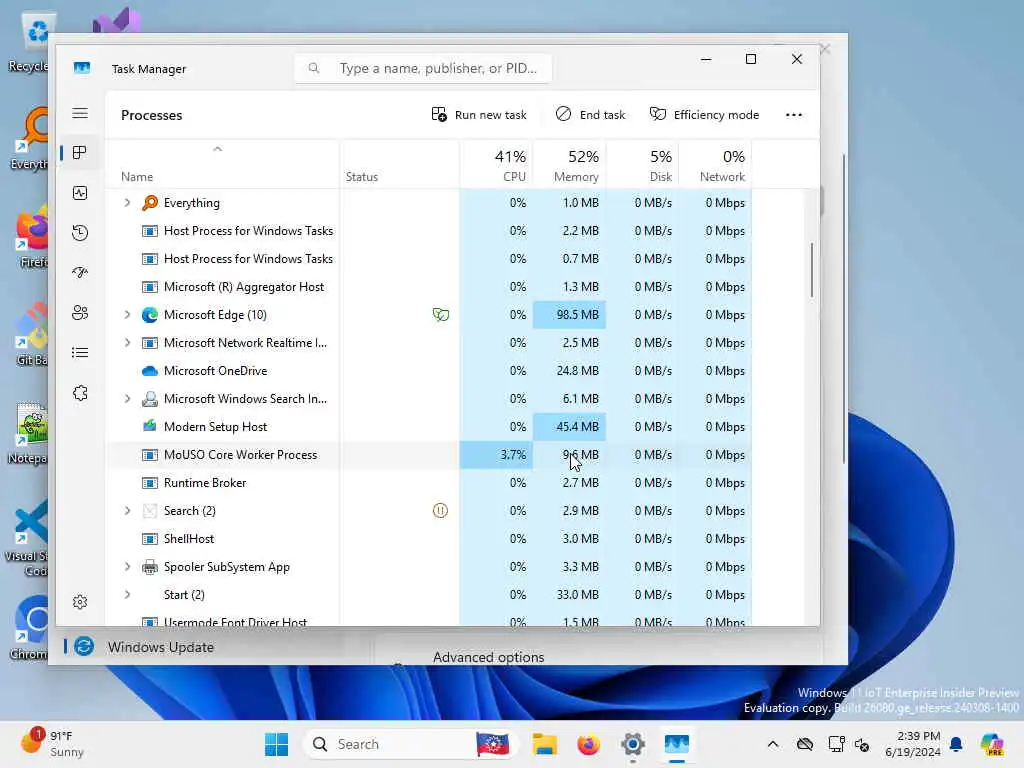The width and height of the screenshot is (1024, 768).
Task: Focus the Task Manager search field
Action: 423,69
